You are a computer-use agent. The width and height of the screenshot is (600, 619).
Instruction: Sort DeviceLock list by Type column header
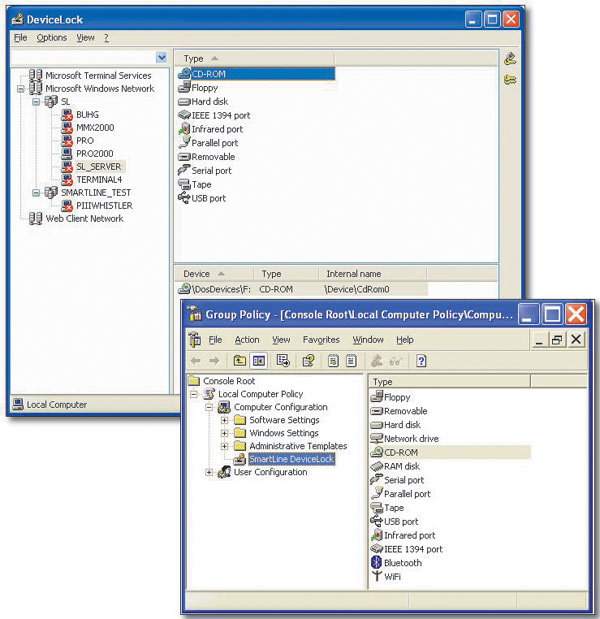(x=255, y=58)
